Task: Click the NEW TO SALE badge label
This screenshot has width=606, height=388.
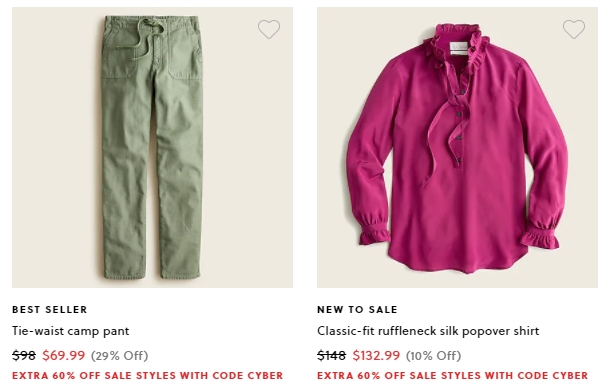Action: pyautogui.click(x=357, y=310)
